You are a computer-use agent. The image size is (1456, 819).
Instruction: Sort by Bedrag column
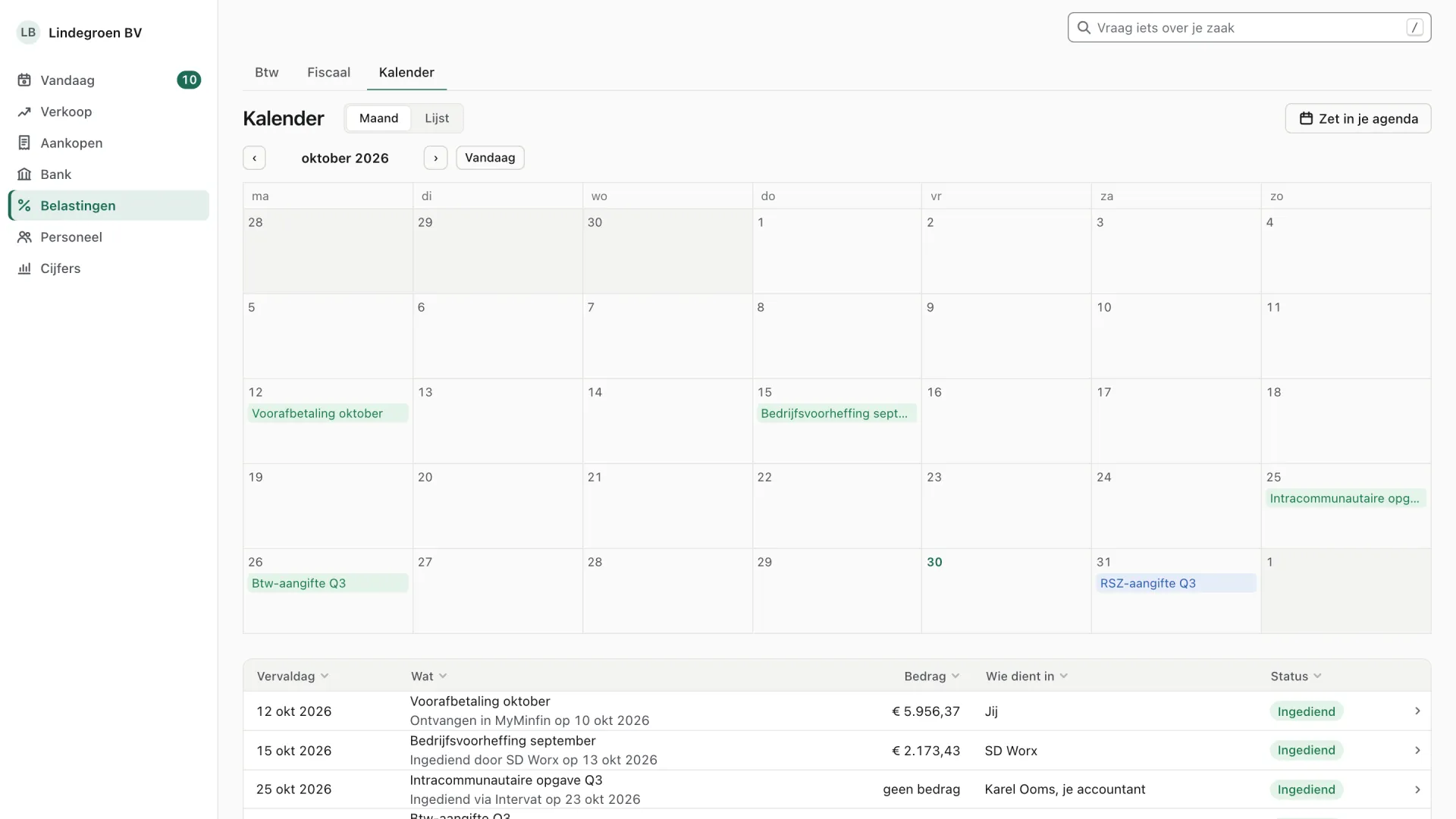pyautogui.click(x=932, y=676)
